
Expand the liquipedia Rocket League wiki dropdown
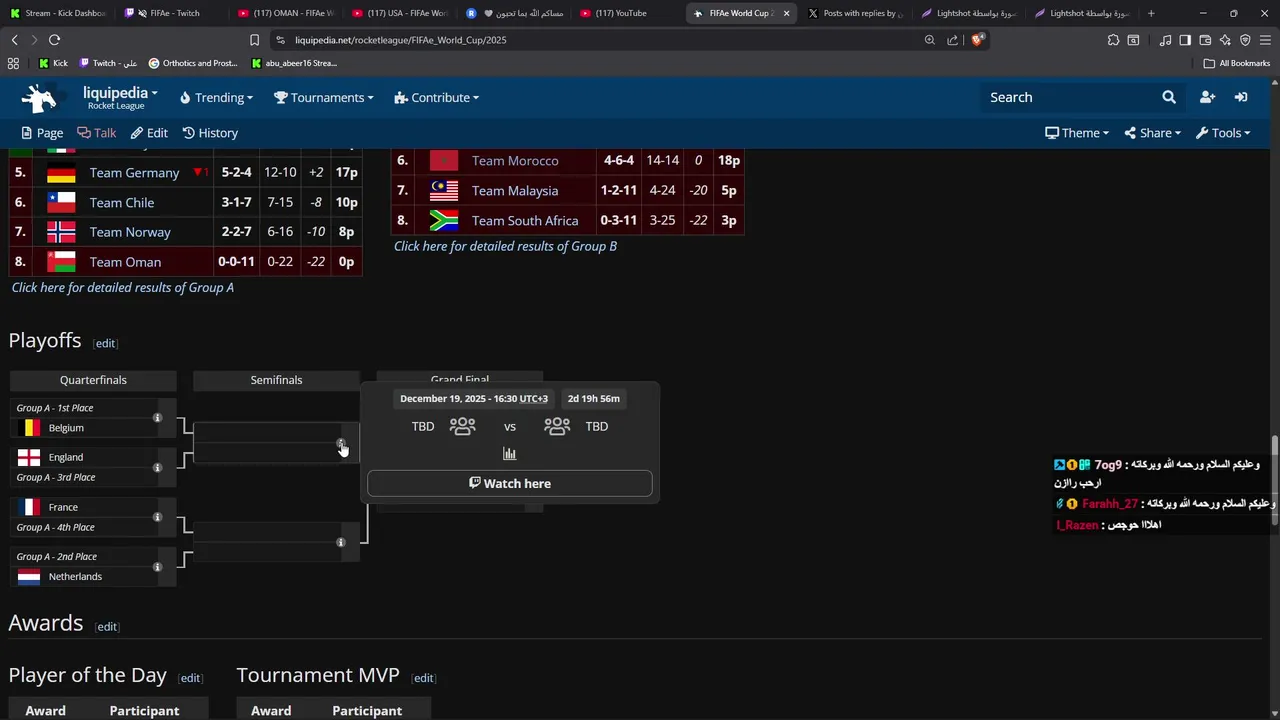tap(120, 98)
